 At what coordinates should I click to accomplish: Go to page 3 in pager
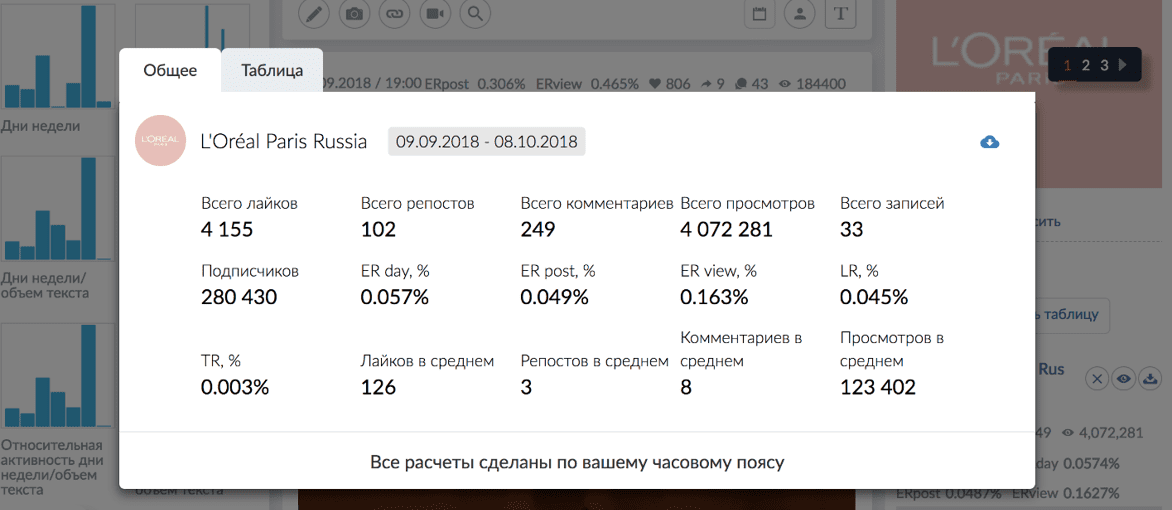point(1104,66)
